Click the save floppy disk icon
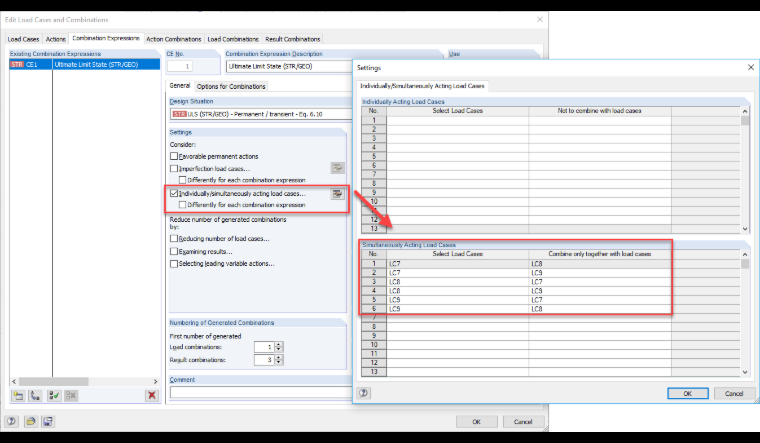Screen dimensions: 760x443 pos(48,421)
